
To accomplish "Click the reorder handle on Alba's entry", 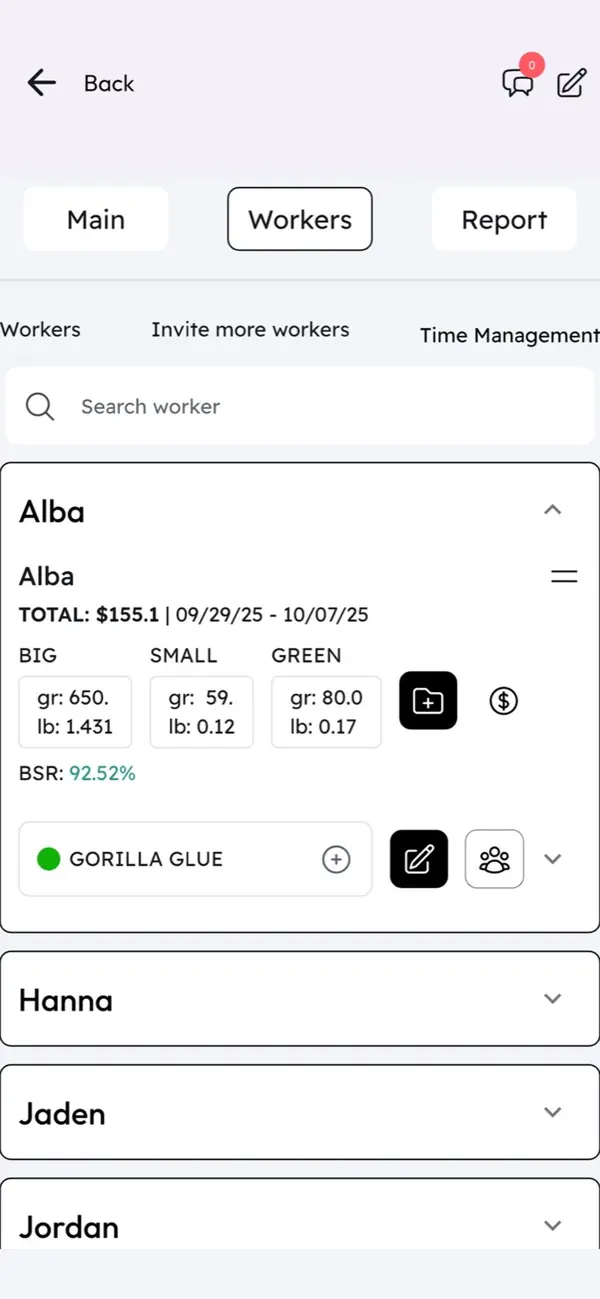I will (x=564, y=576).
